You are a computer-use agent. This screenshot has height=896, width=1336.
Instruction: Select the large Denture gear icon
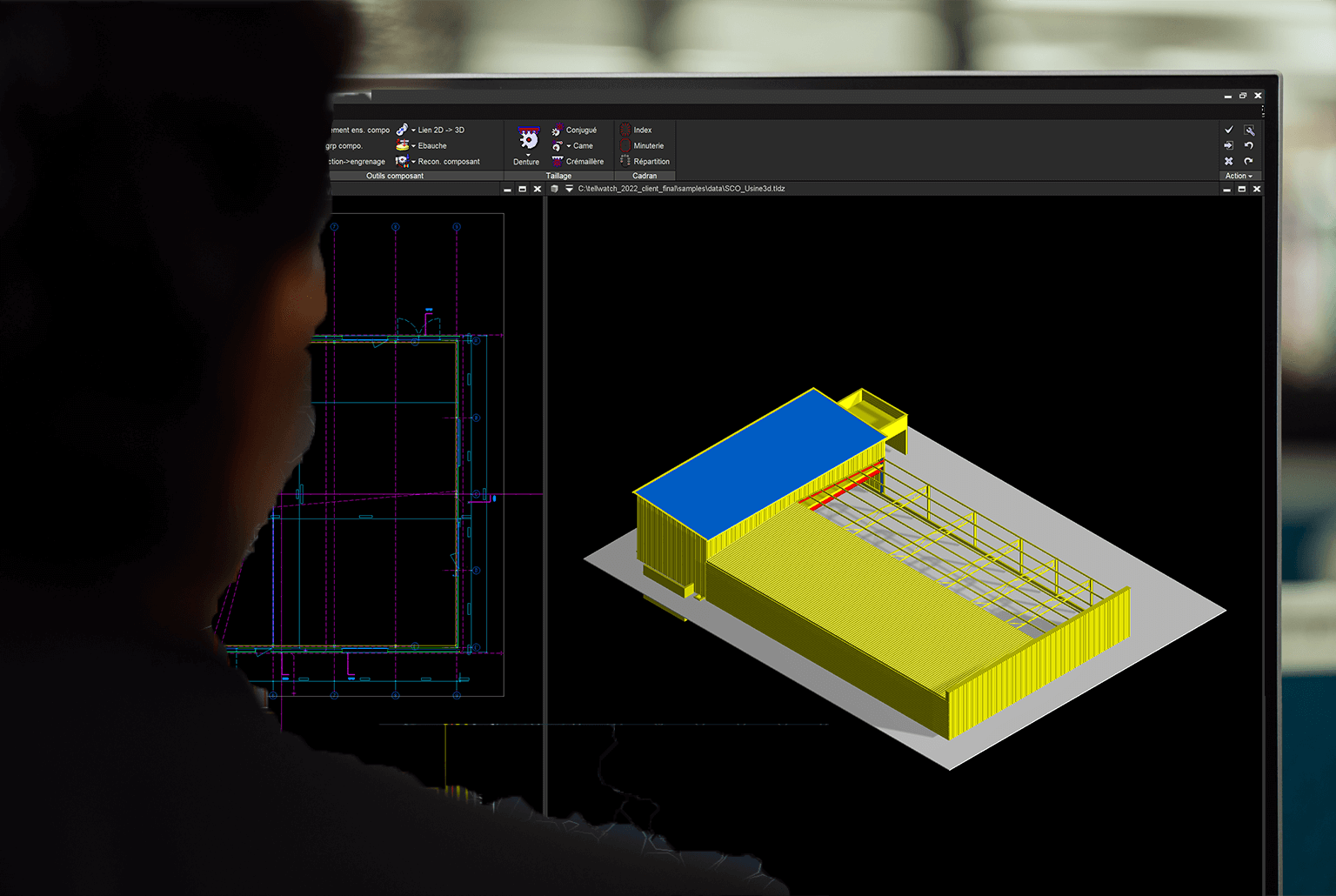pyautogui.click(x=528, y=139)
